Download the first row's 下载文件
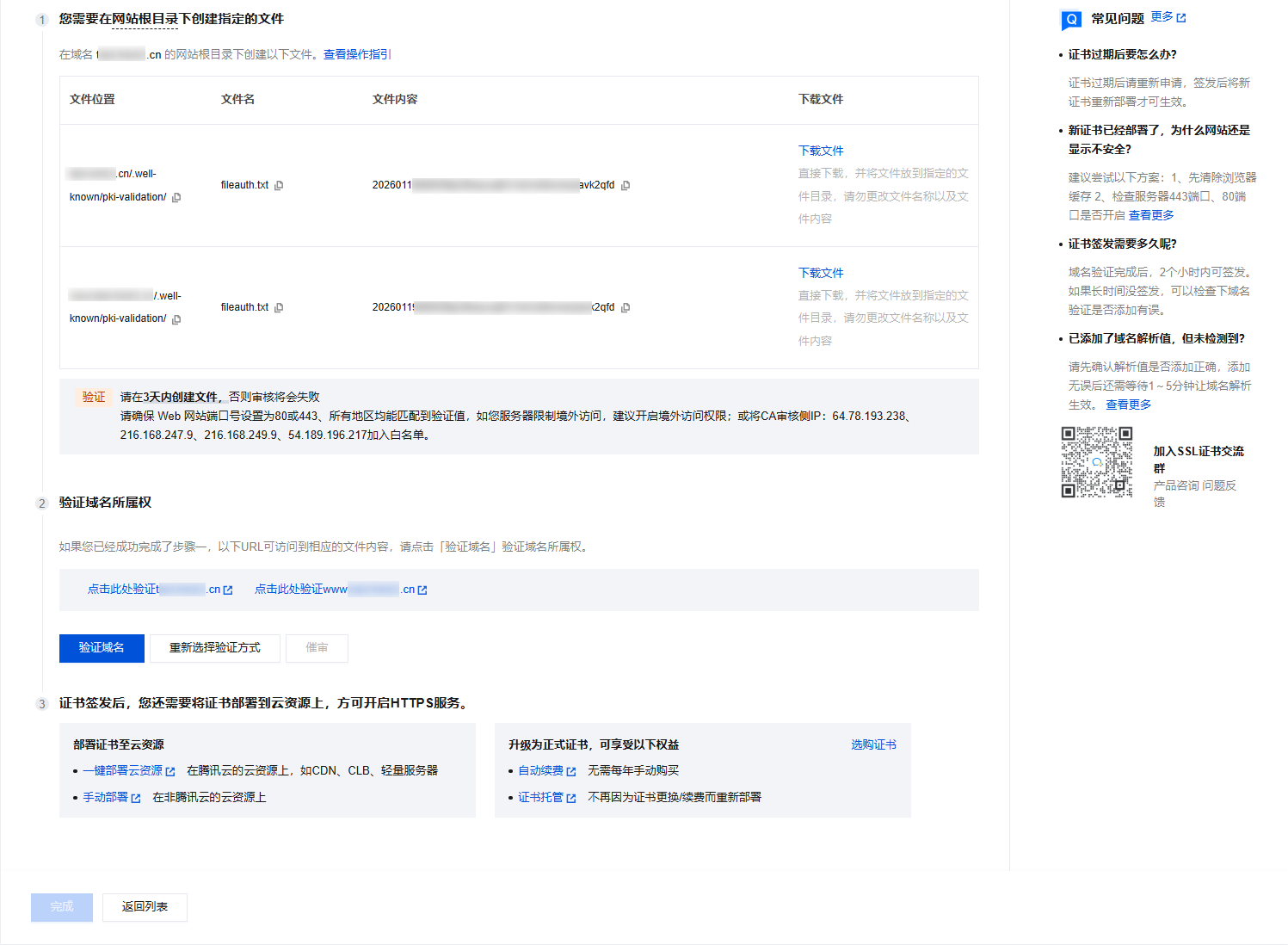Image resolution: width=1288 pixels, height=945 pixels. (x=821, y=151)
